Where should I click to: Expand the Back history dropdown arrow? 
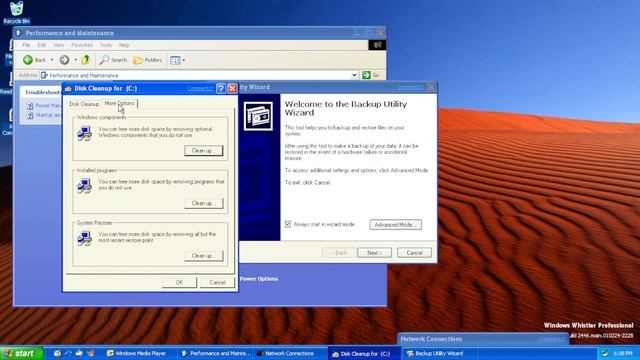pos(52,60)
